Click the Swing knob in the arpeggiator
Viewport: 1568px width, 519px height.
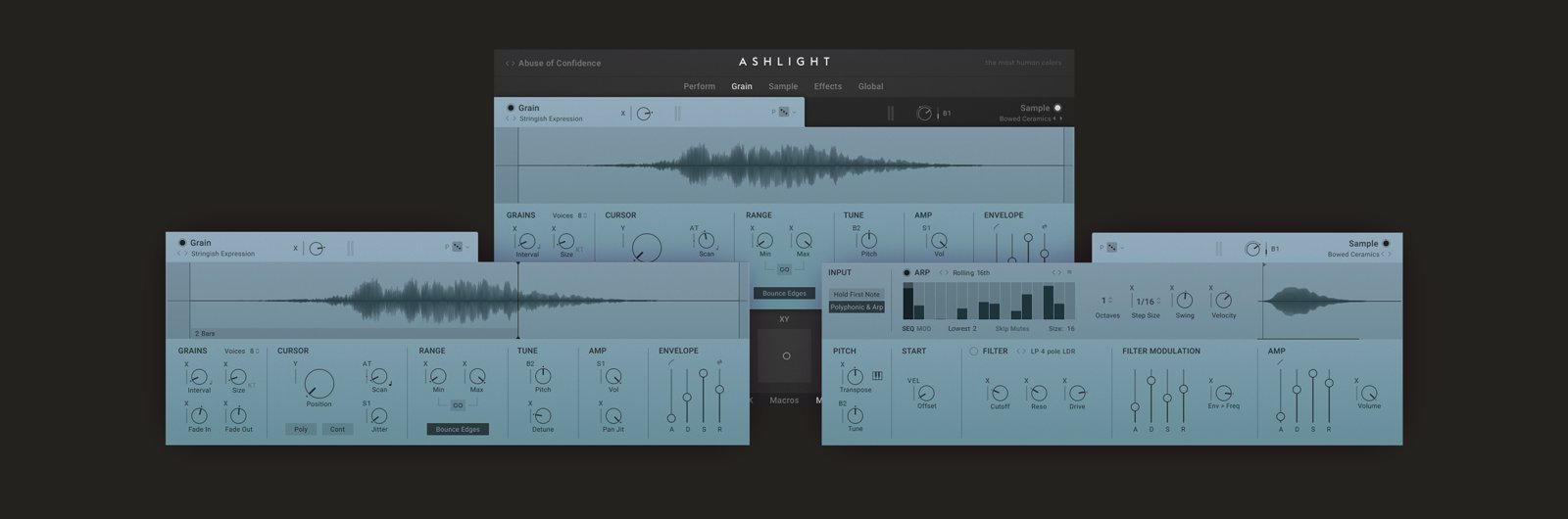coord(1184,301)
